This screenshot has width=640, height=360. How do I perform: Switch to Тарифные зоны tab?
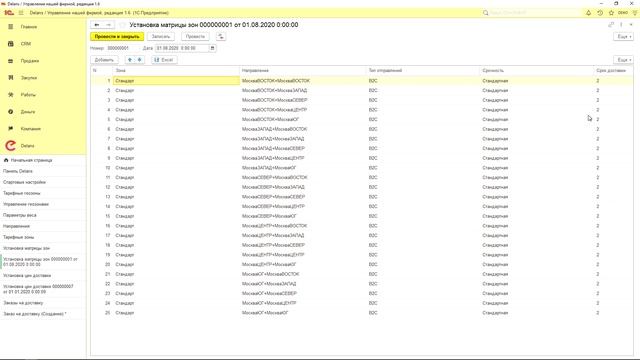pos(18,237)
